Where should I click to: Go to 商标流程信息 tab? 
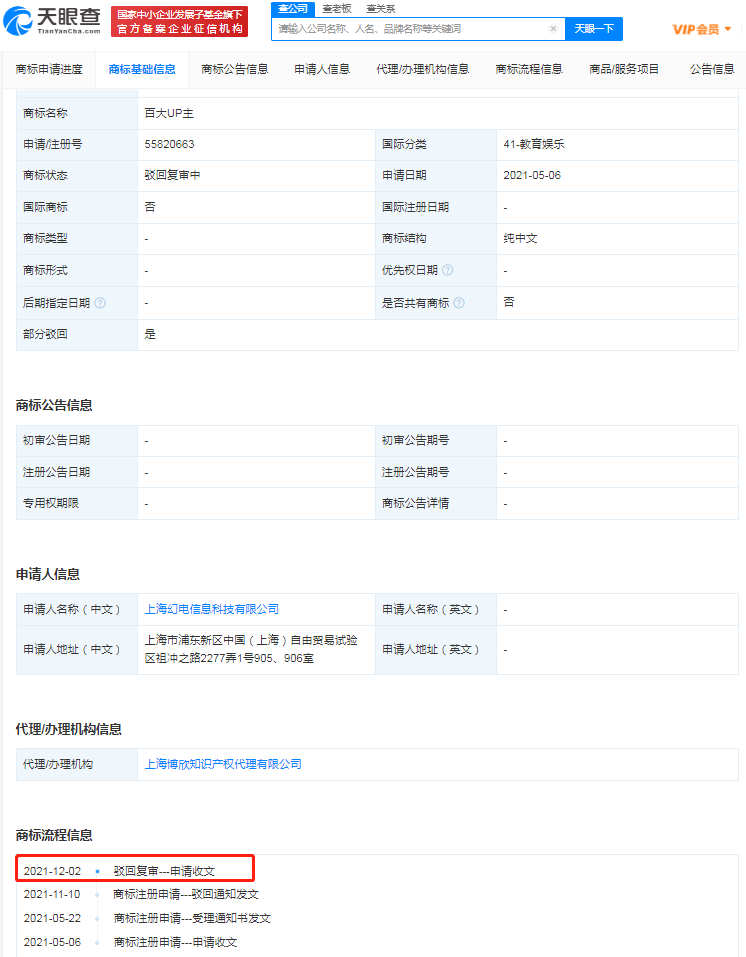click(529, 70)
